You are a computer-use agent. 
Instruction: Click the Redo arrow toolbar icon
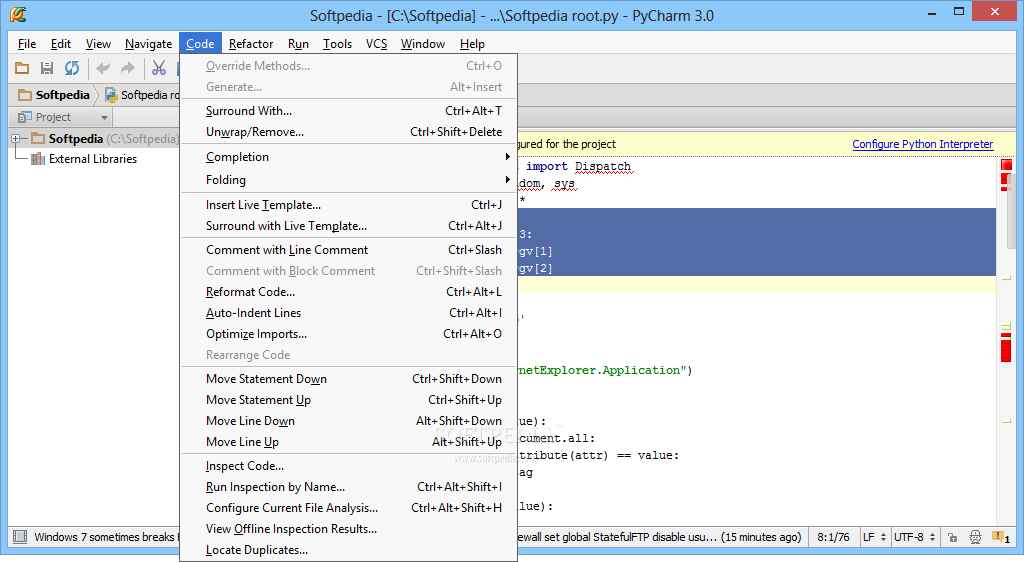[128, 68]
